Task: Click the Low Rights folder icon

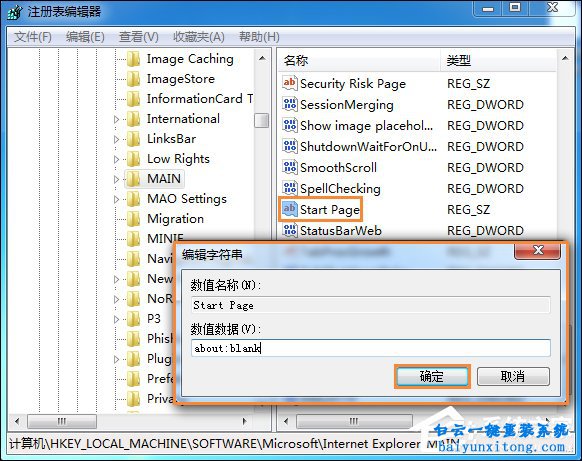Action: pos(133,159)
